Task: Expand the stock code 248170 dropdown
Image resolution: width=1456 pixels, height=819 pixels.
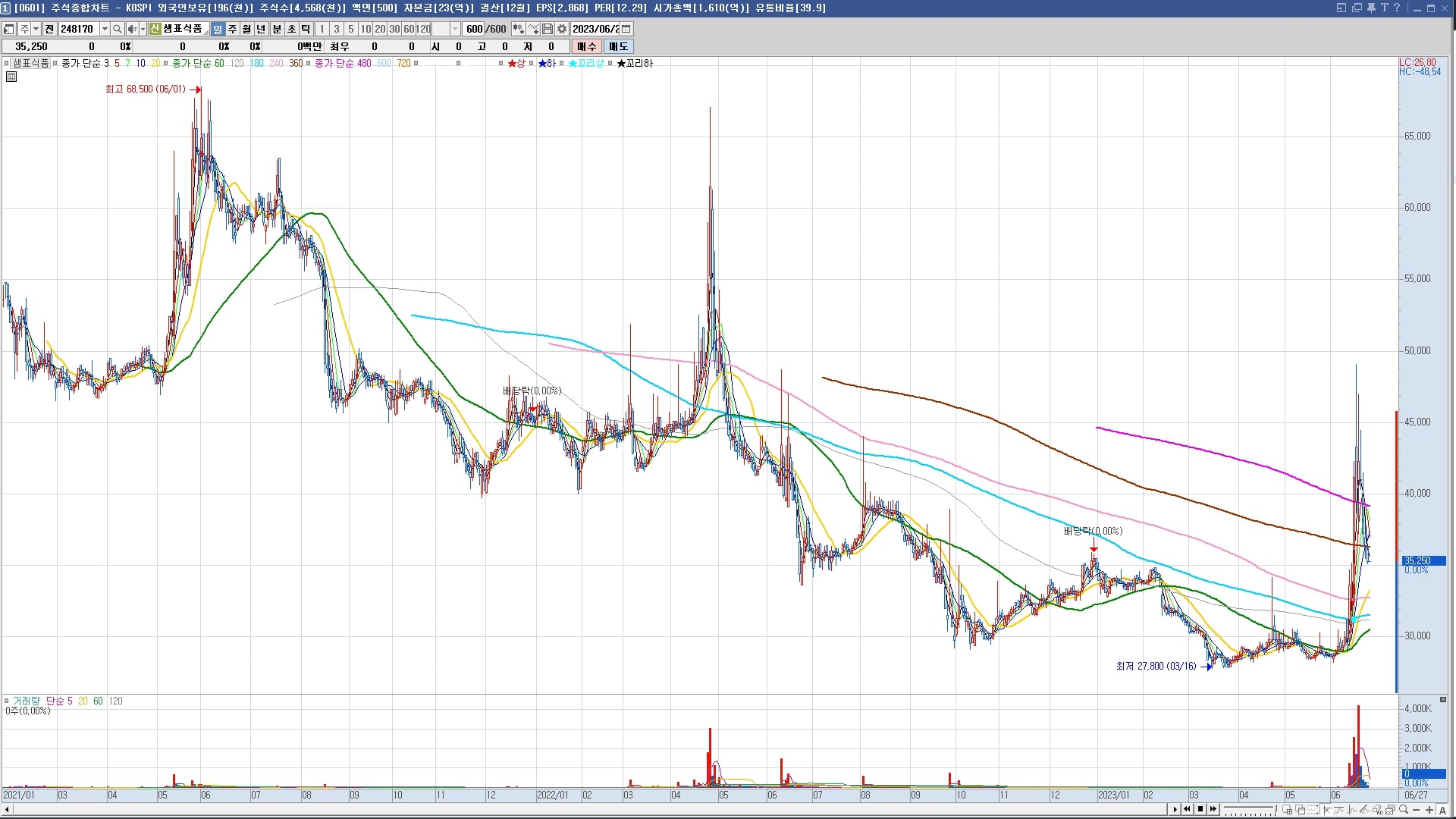Action: [105, 29]
